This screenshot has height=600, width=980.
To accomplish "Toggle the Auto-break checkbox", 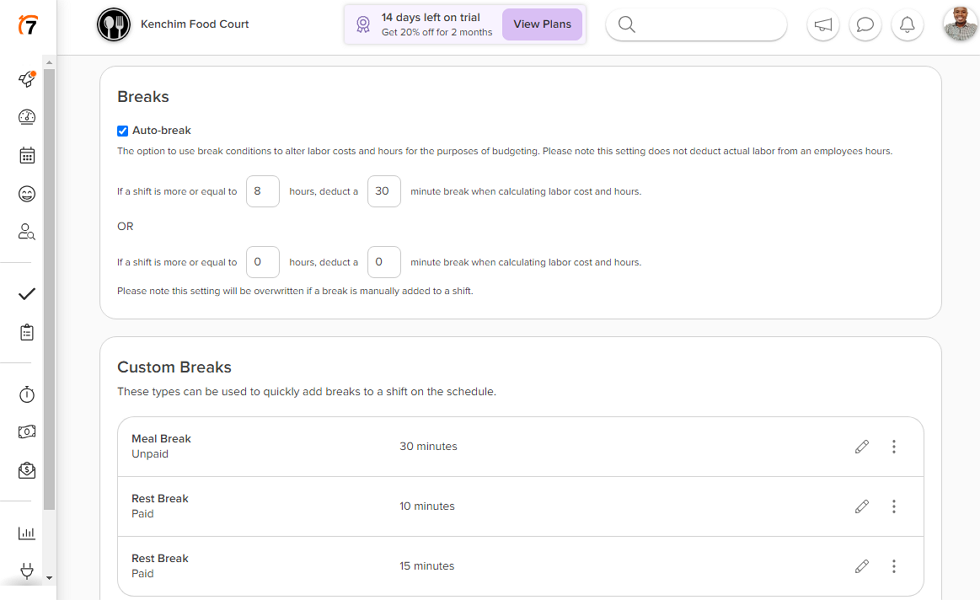I will coord(122,131).
